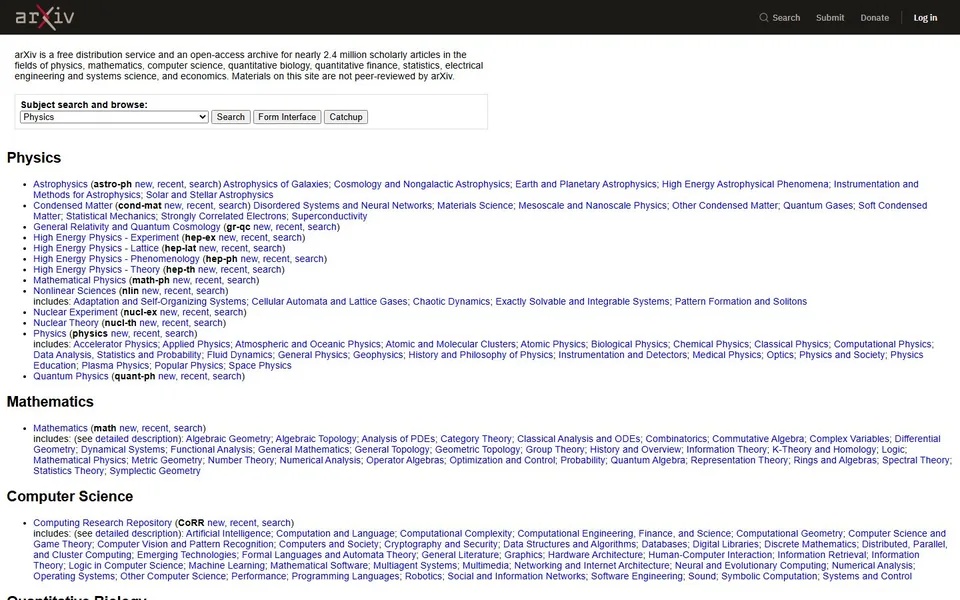
Task: Open the Donate page in header
Action: coord(874,18)
